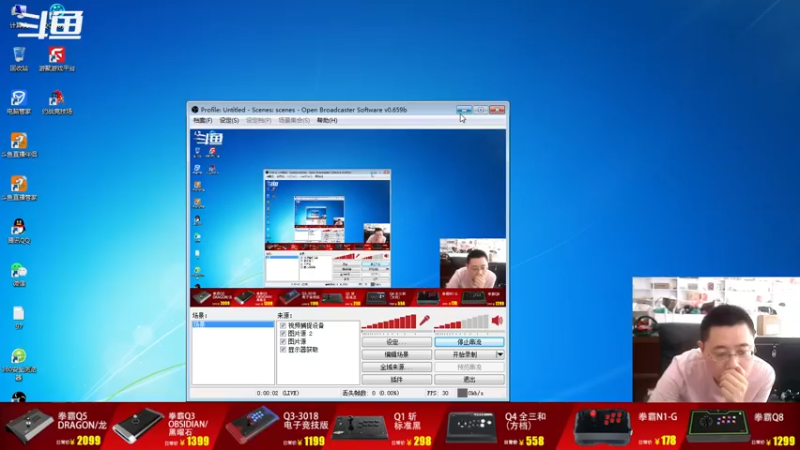Mute the microphone via OBS mic icon

pos(424,321)
